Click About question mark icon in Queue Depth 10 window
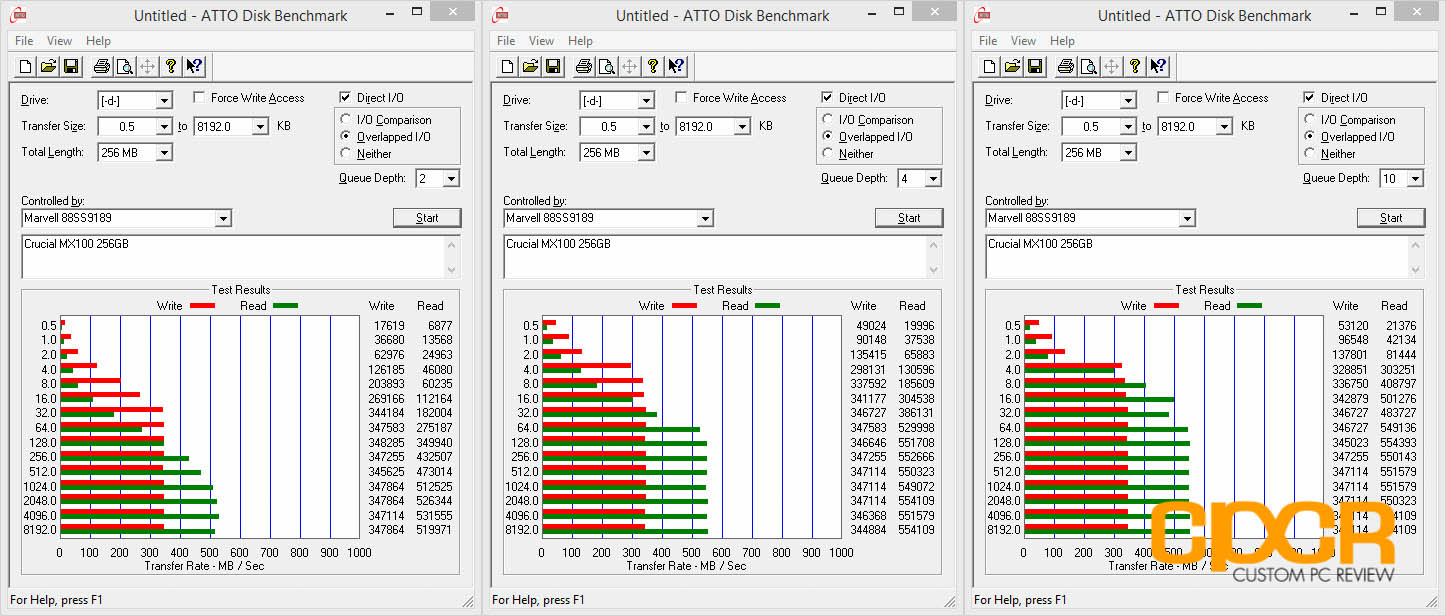The width and height of the screenshot is (1446, 616). point(1135,67)
